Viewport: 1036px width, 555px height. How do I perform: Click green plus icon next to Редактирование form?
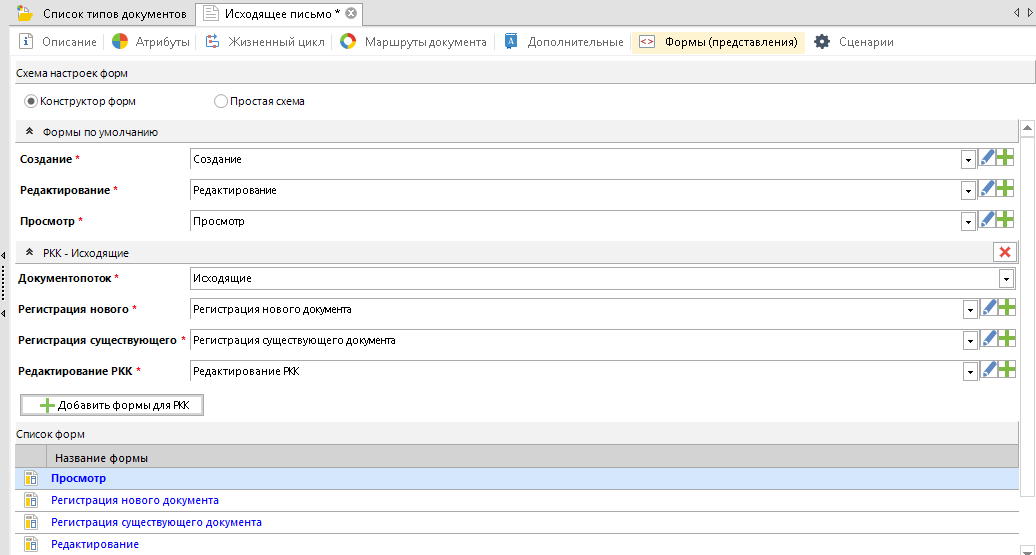pyautogui.click(x=1005, y=189)
